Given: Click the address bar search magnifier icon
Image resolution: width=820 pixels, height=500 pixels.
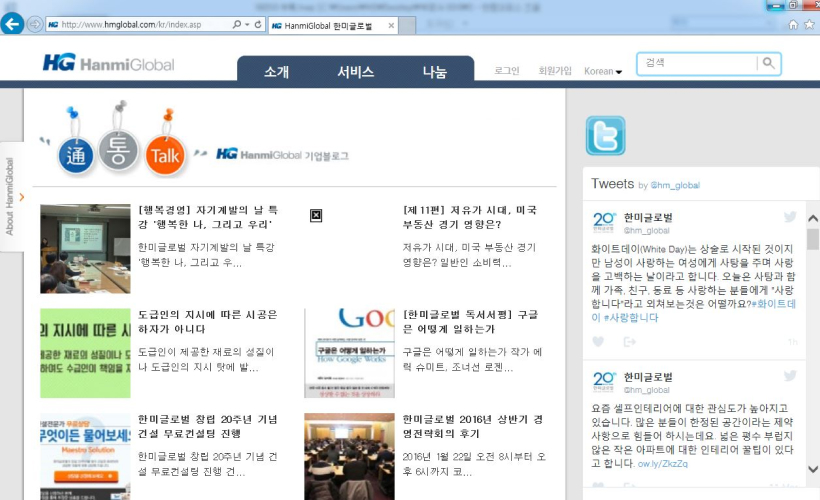Looking at the screenshot, I should (237, 25).
